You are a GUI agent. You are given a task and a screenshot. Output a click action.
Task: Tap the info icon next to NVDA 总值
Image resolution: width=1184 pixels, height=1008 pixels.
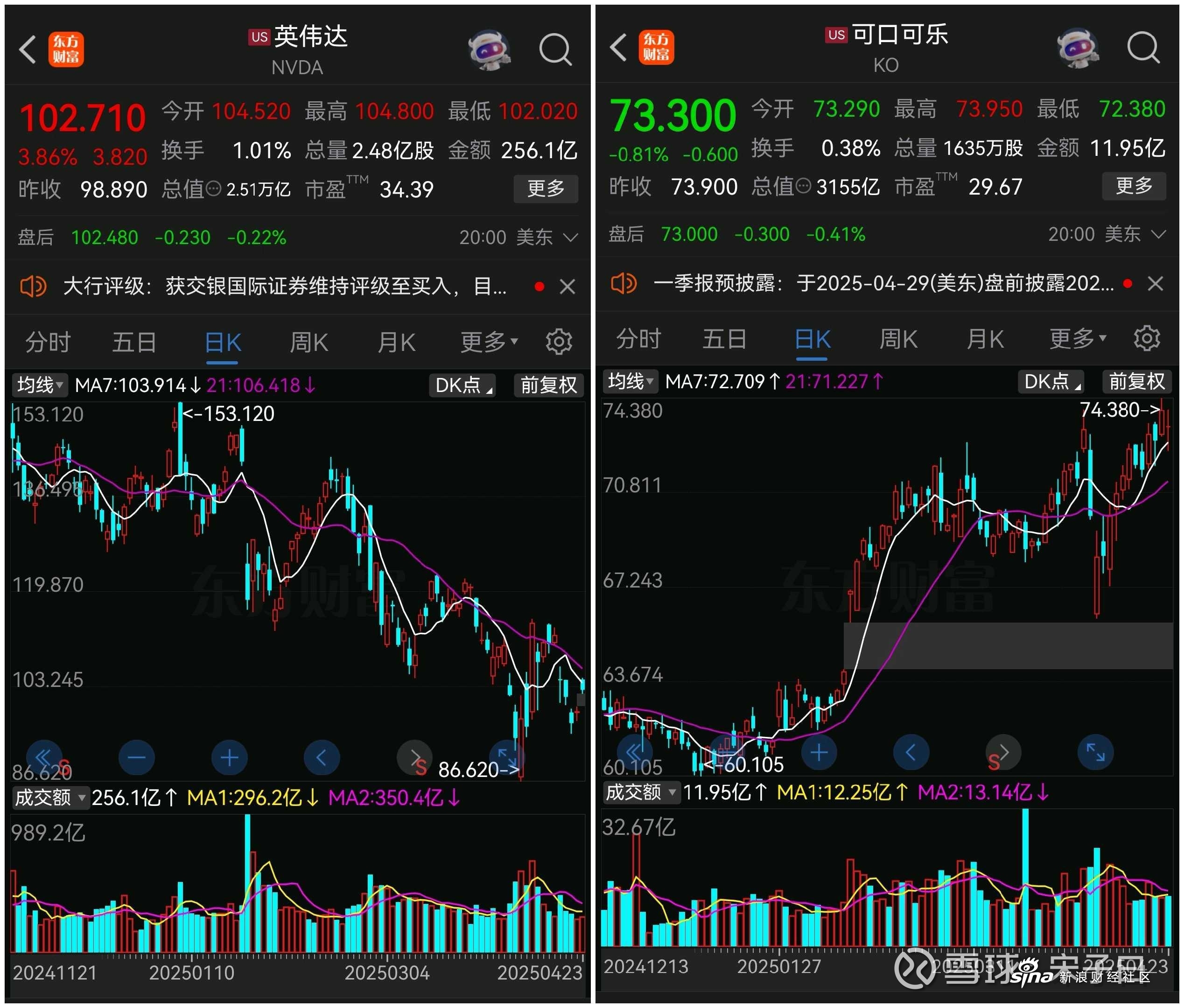[x=213, y=189]
